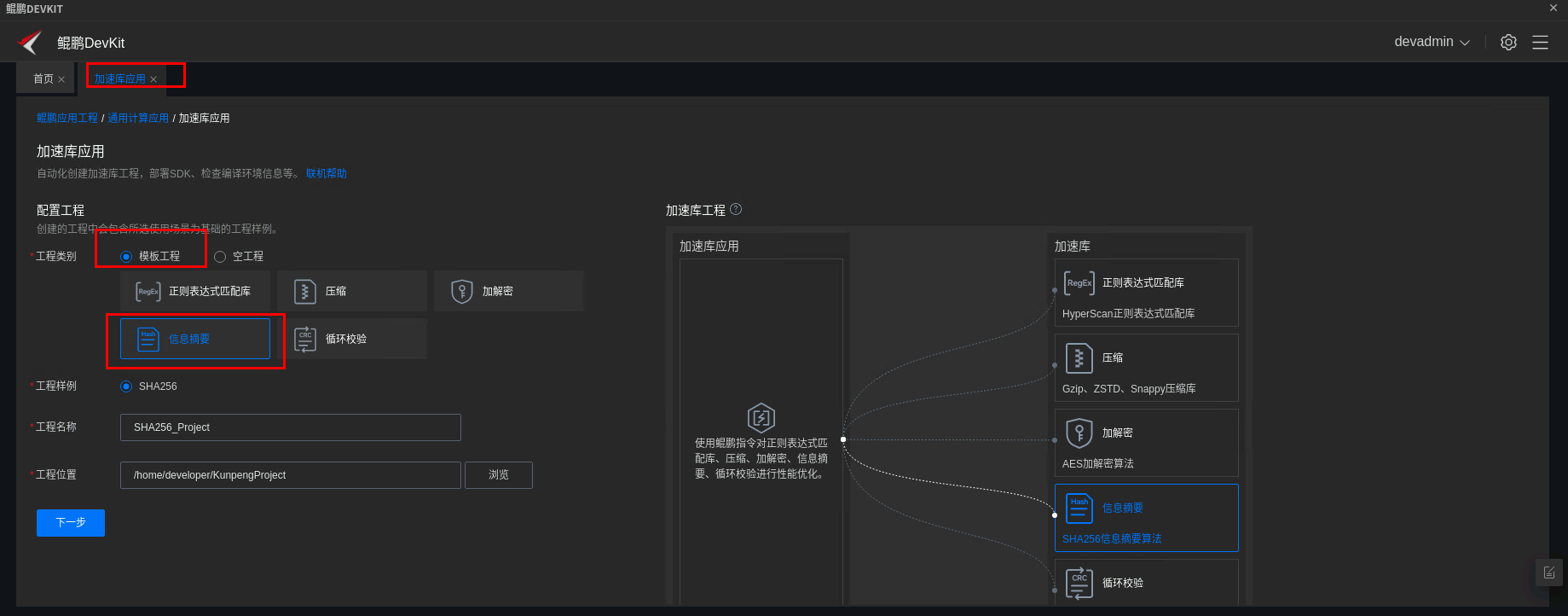This screenshot has width=1568, height=616.
Task: Expand the devadmin user dropdown
Action: pyautogui.click(x=1432, y=42)
